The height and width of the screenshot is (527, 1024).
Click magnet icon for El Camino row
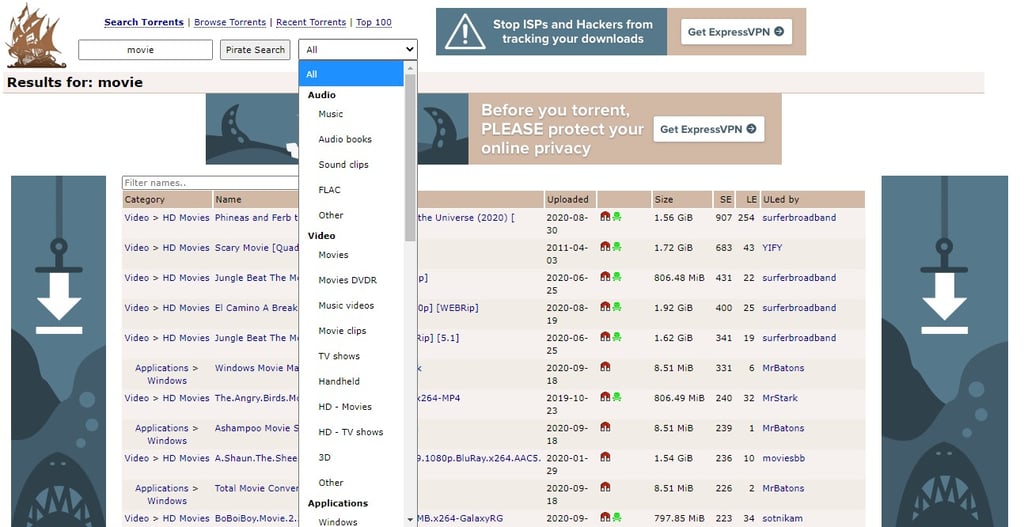click(x=605, y=307)
